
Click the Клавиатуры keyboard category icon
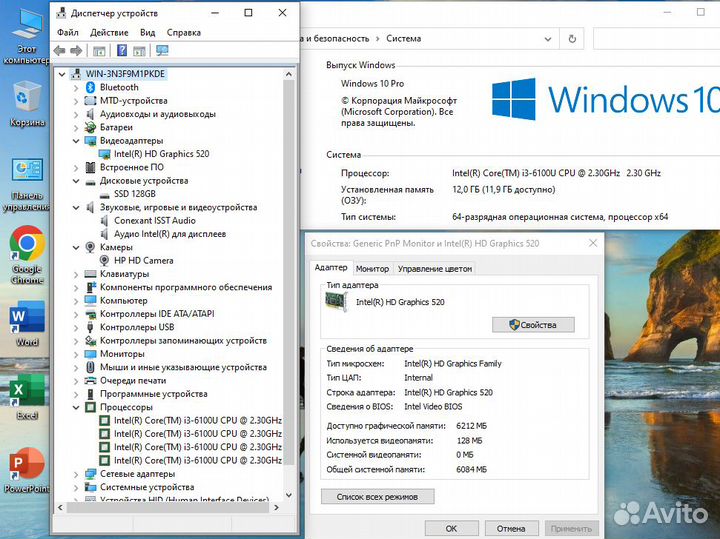(90, 274)
